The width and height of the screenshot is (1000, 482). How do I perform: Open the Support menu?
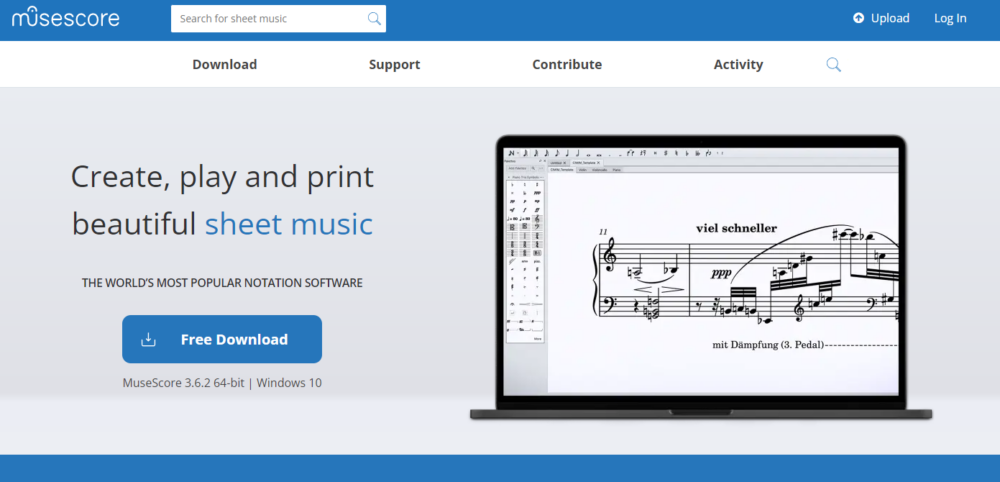[394, 64]
